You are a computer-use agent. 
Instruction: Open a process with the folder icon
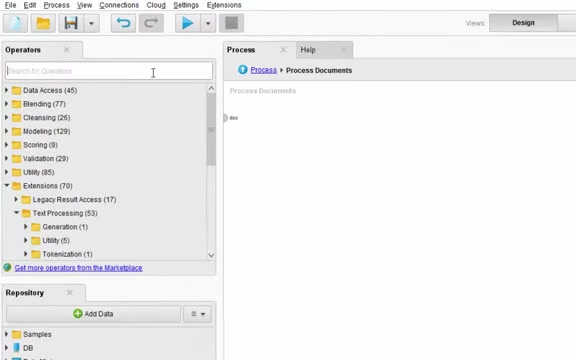pyautogui.click(x=43, y=23)
